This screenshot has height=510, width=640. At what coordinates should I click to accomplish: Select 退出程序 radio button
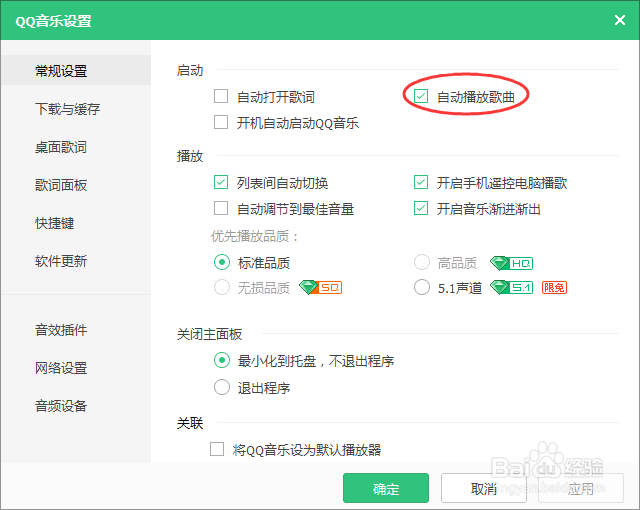pyautogui.click(x=222, y=387)
